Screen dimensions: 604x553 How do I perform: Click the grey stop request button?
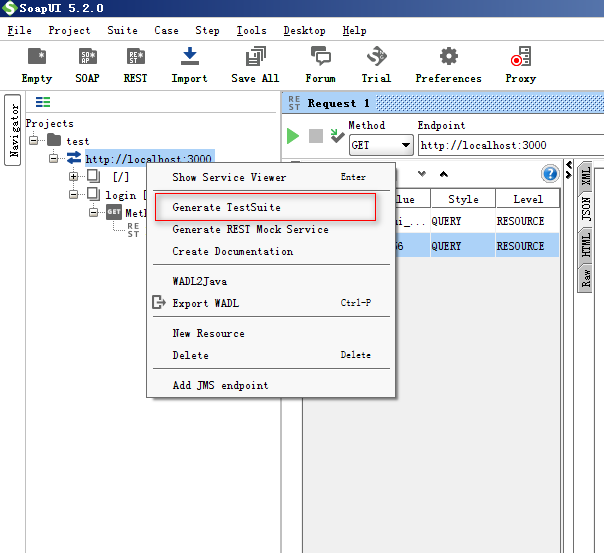pyautogui.click(x=316, y=136)
